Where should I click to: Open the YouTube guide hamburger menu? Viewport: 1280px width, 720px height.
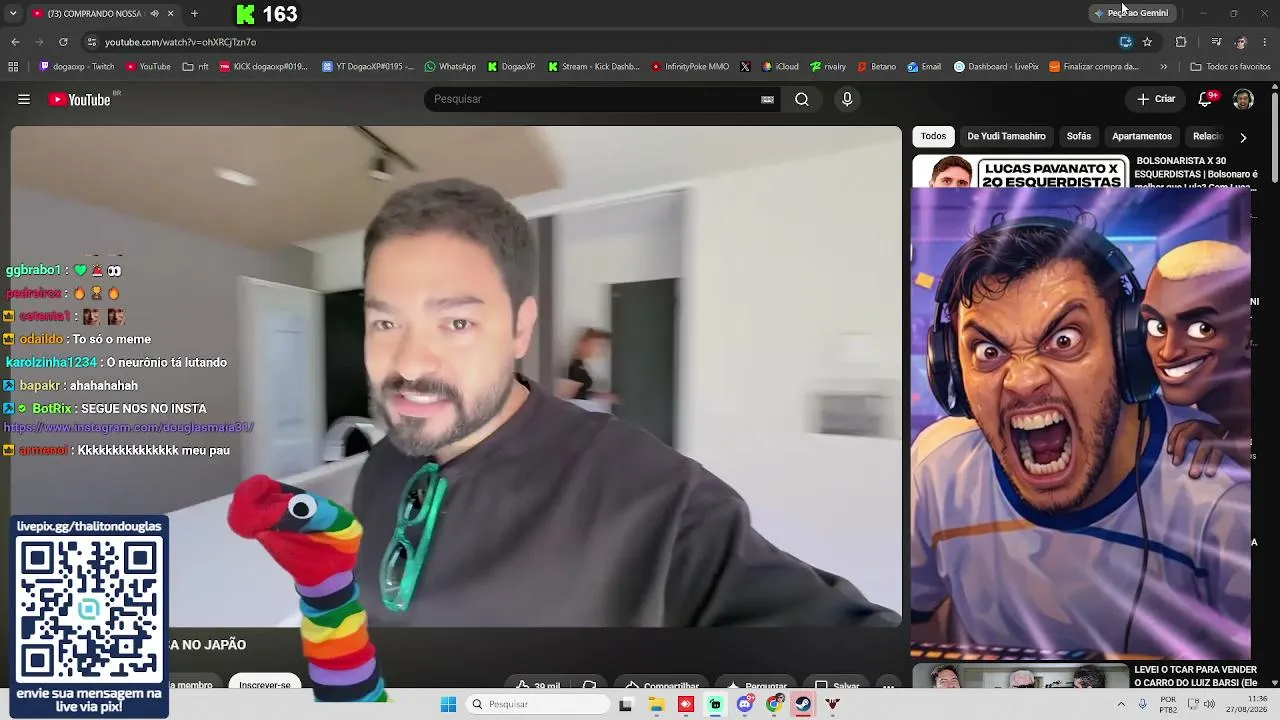[x=24, y=99]
